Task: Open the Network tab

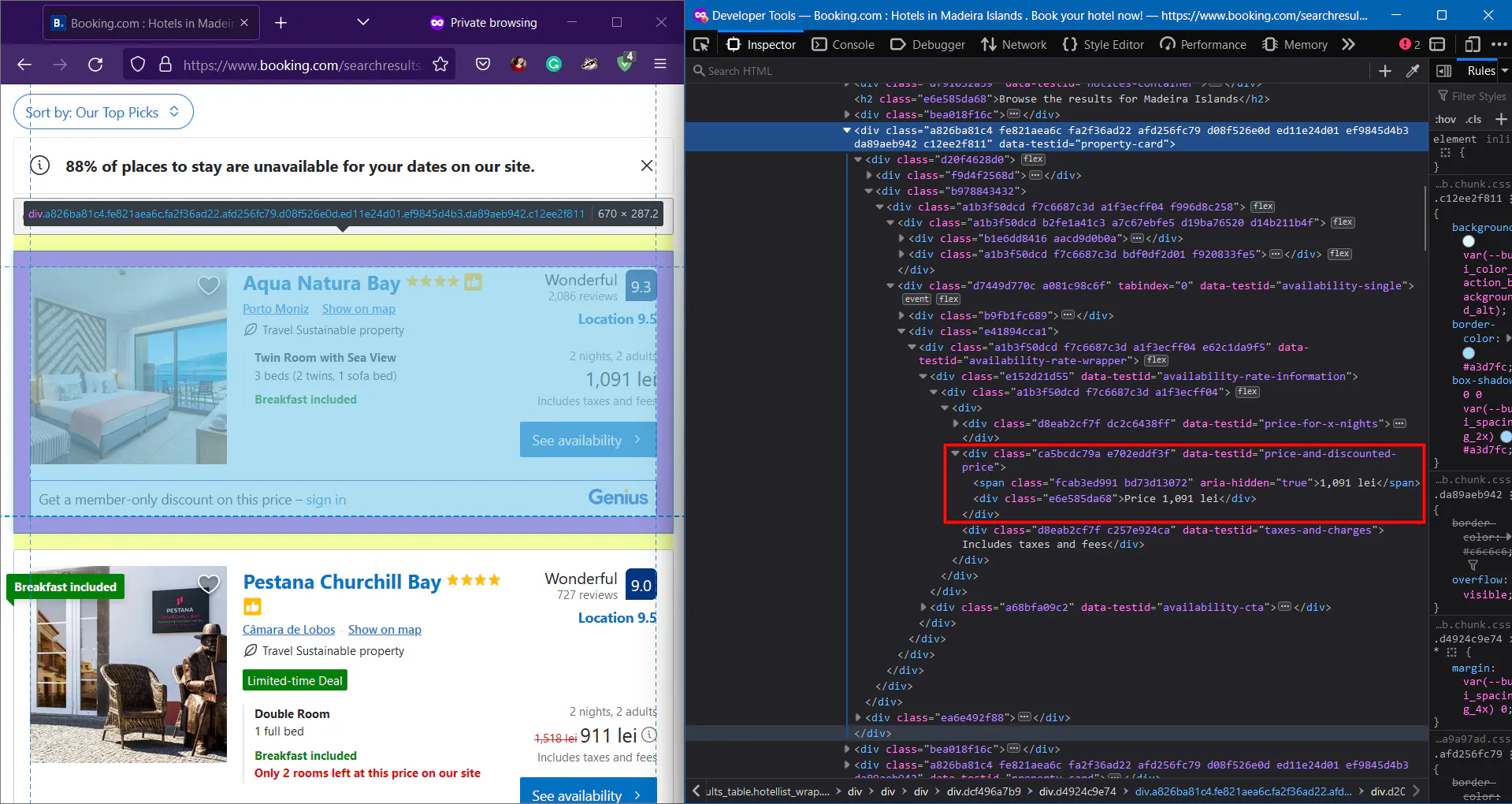Action: (x=1013, y=44)
